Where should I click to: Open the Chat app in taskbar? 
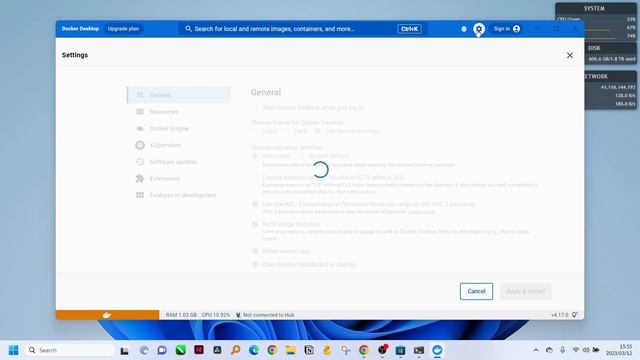(x=162, y=350)
